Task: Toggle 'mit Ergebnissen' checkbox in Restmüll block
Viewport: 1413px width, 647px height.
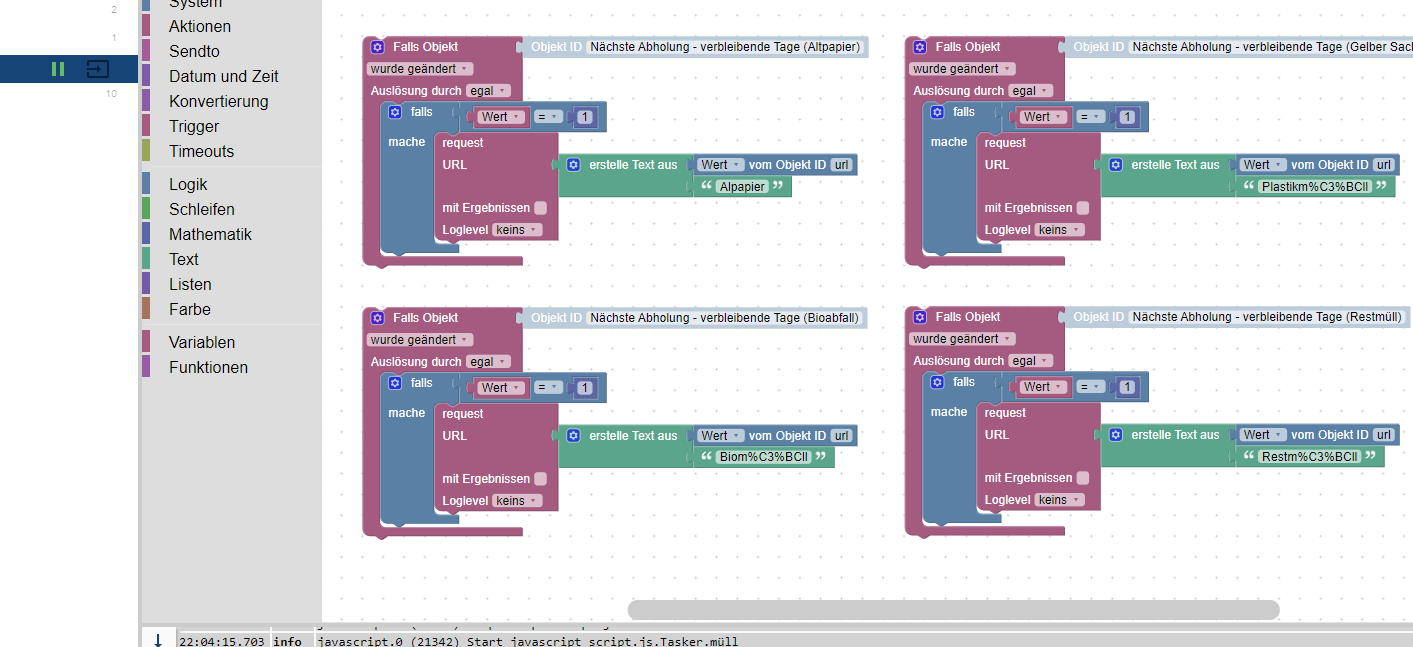Action: (1082, 478)
